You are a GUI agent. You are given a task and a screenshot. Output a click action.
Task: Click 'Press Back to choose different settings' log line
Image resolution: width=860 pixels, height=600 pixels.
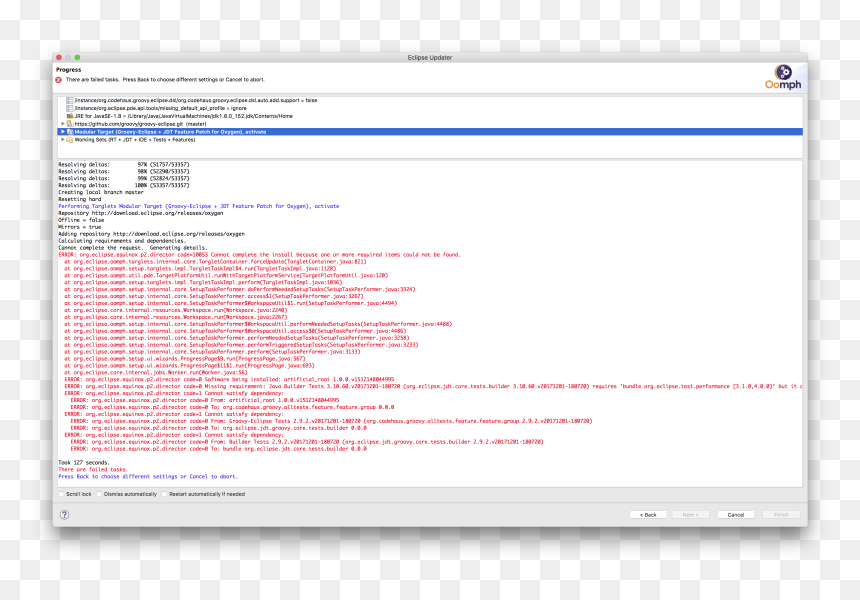(148, 477)
